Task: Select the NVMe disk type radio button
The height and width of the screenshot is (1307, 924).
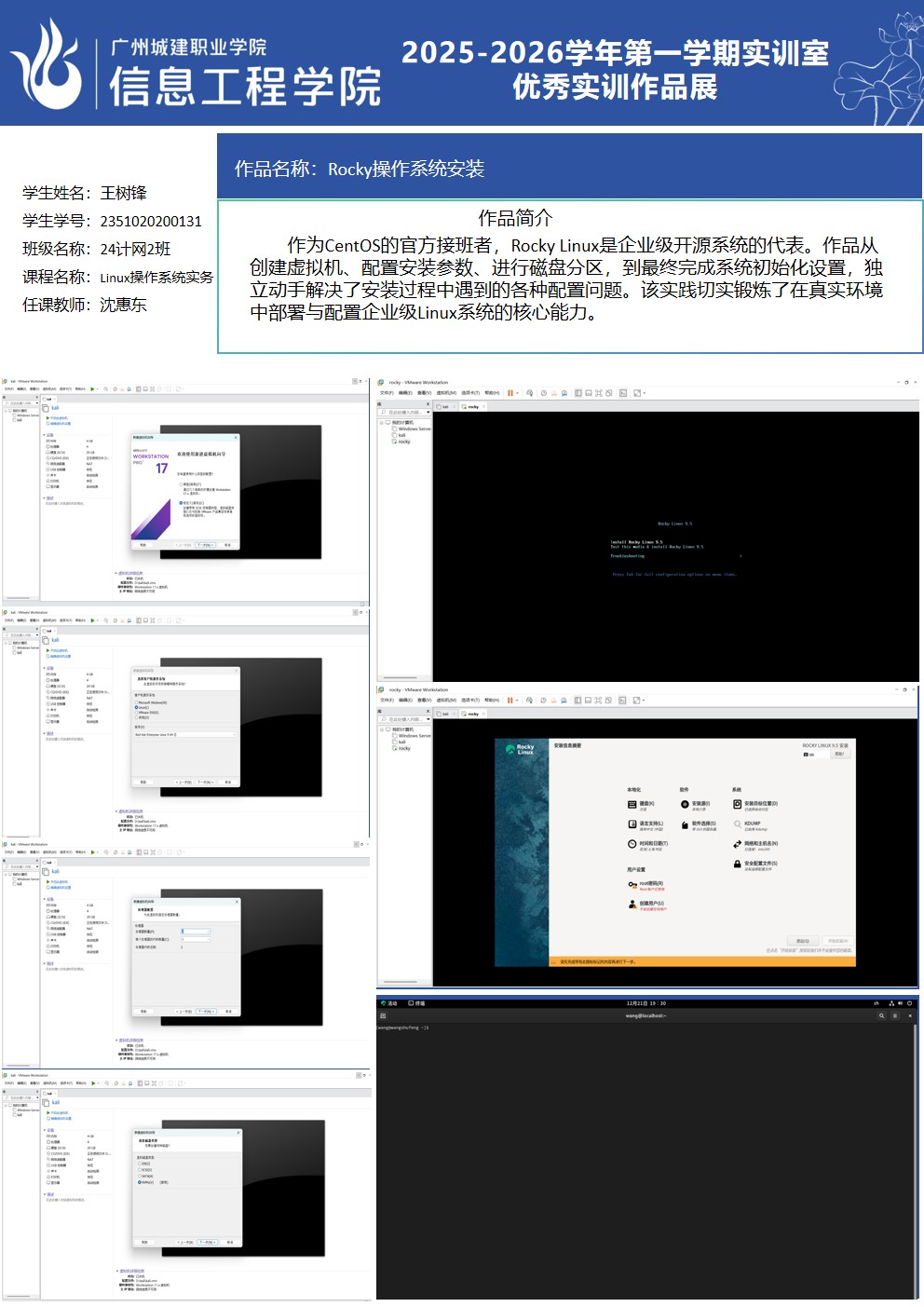Action: click(x=140, y=1182)
